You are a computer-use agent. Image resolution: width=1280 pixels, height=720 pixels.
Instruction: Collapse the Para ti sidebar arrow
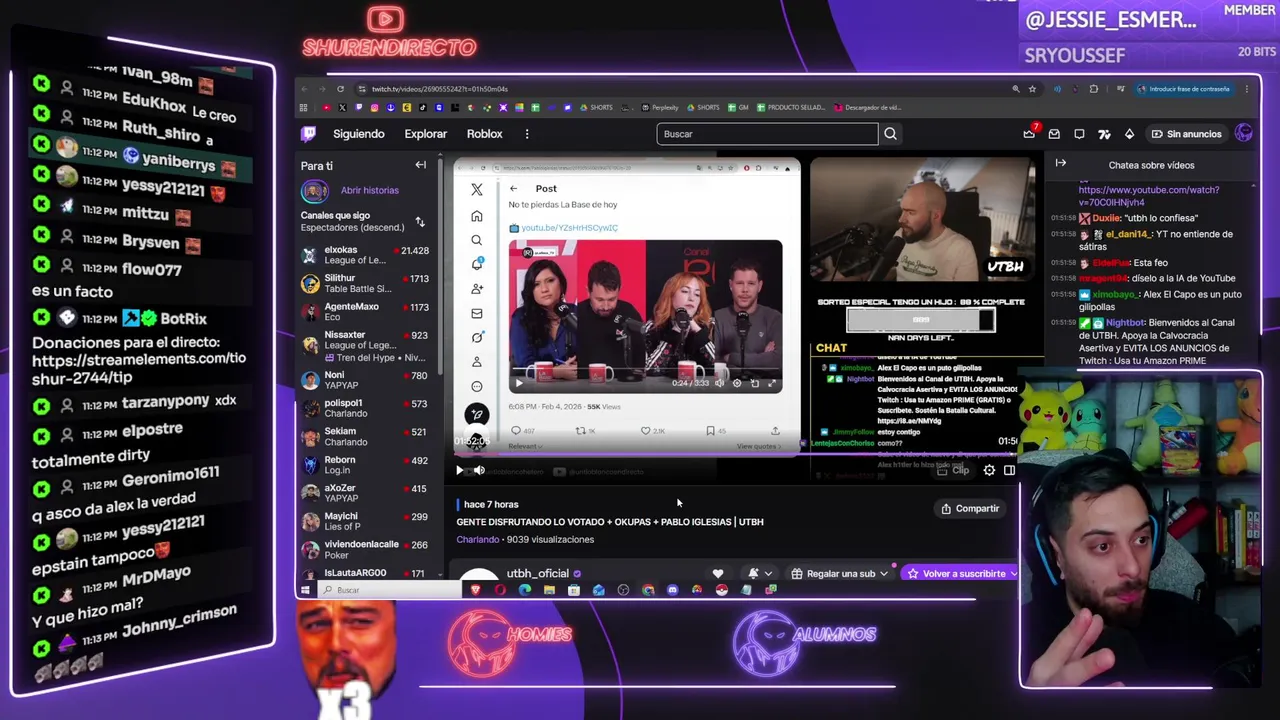[420, 165]
